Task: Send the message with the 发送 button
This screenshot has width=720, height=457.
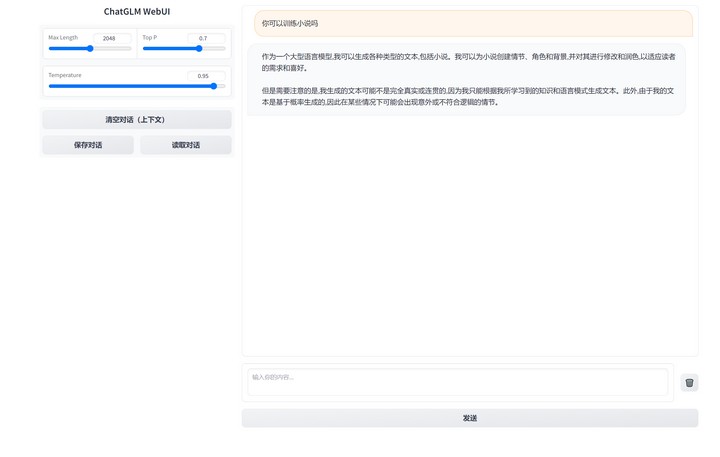Action: pyautogui.click(x=470, y=418)
